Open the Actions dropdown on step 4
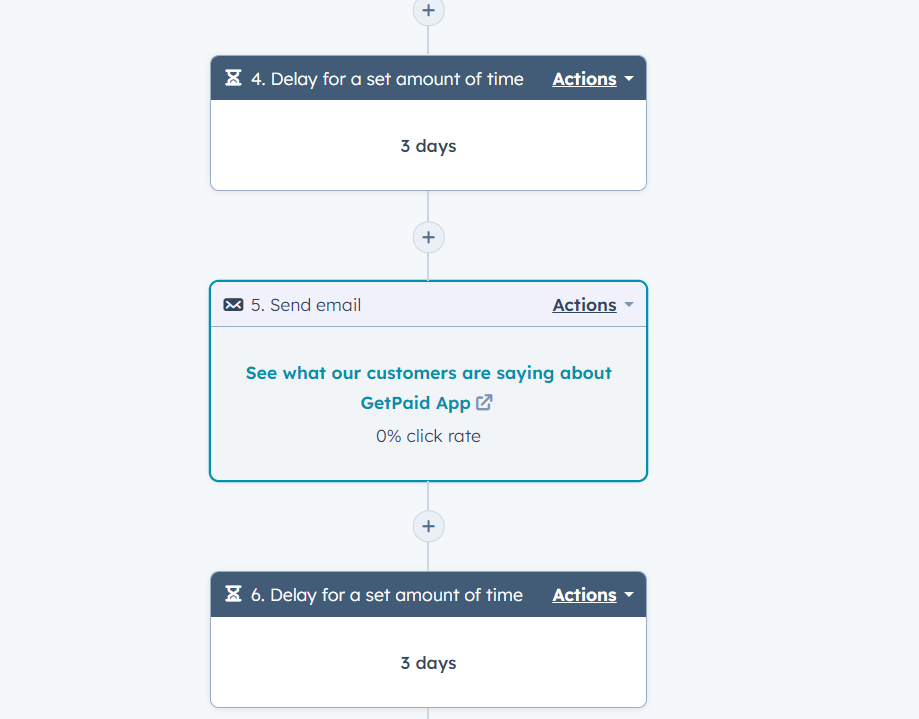This screenshot has width=919, height=719. (x=584, y=78)
